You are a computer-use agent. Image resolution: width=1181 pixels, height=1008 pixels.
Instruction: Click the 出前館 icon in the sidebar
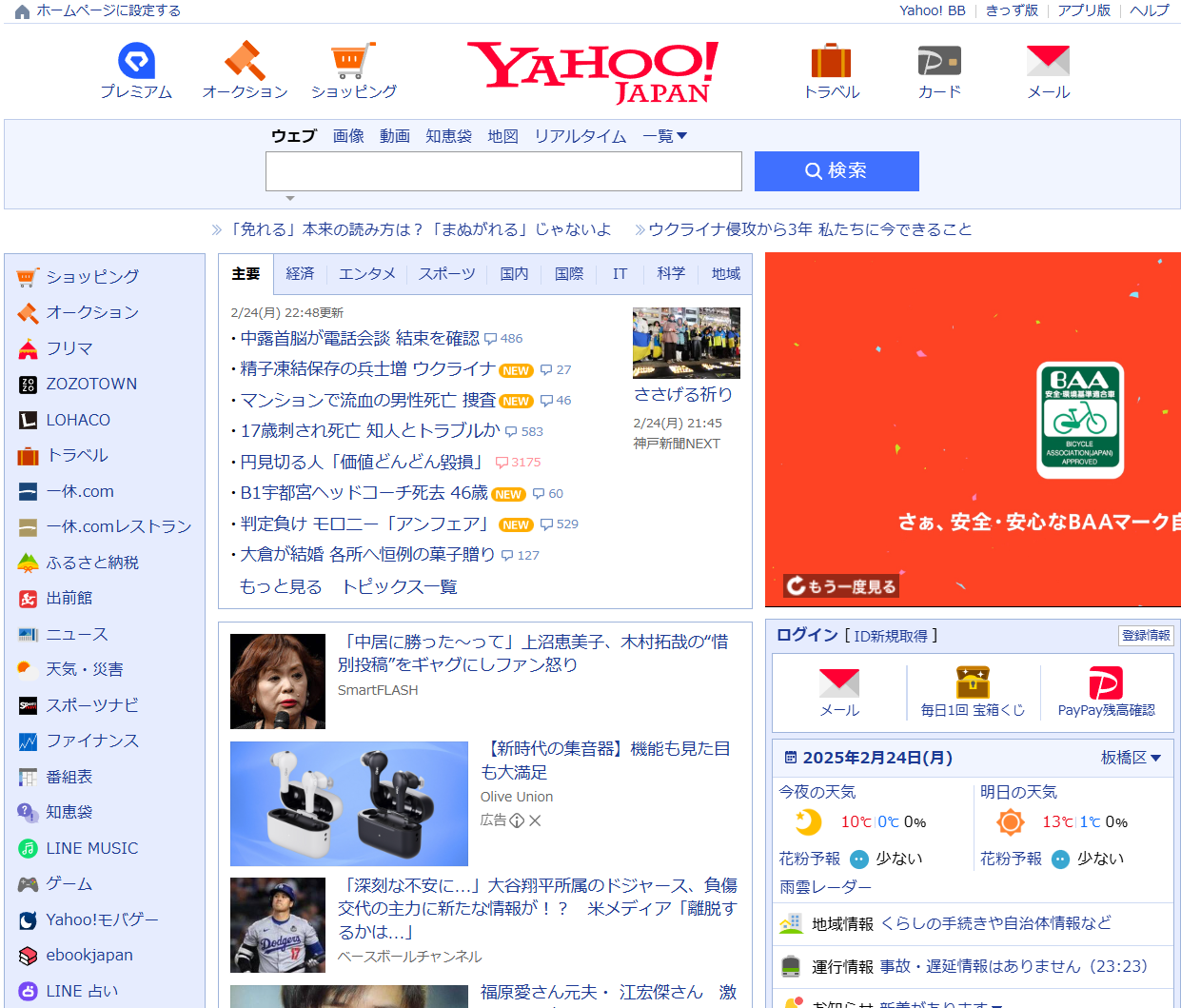coord(28,599)
